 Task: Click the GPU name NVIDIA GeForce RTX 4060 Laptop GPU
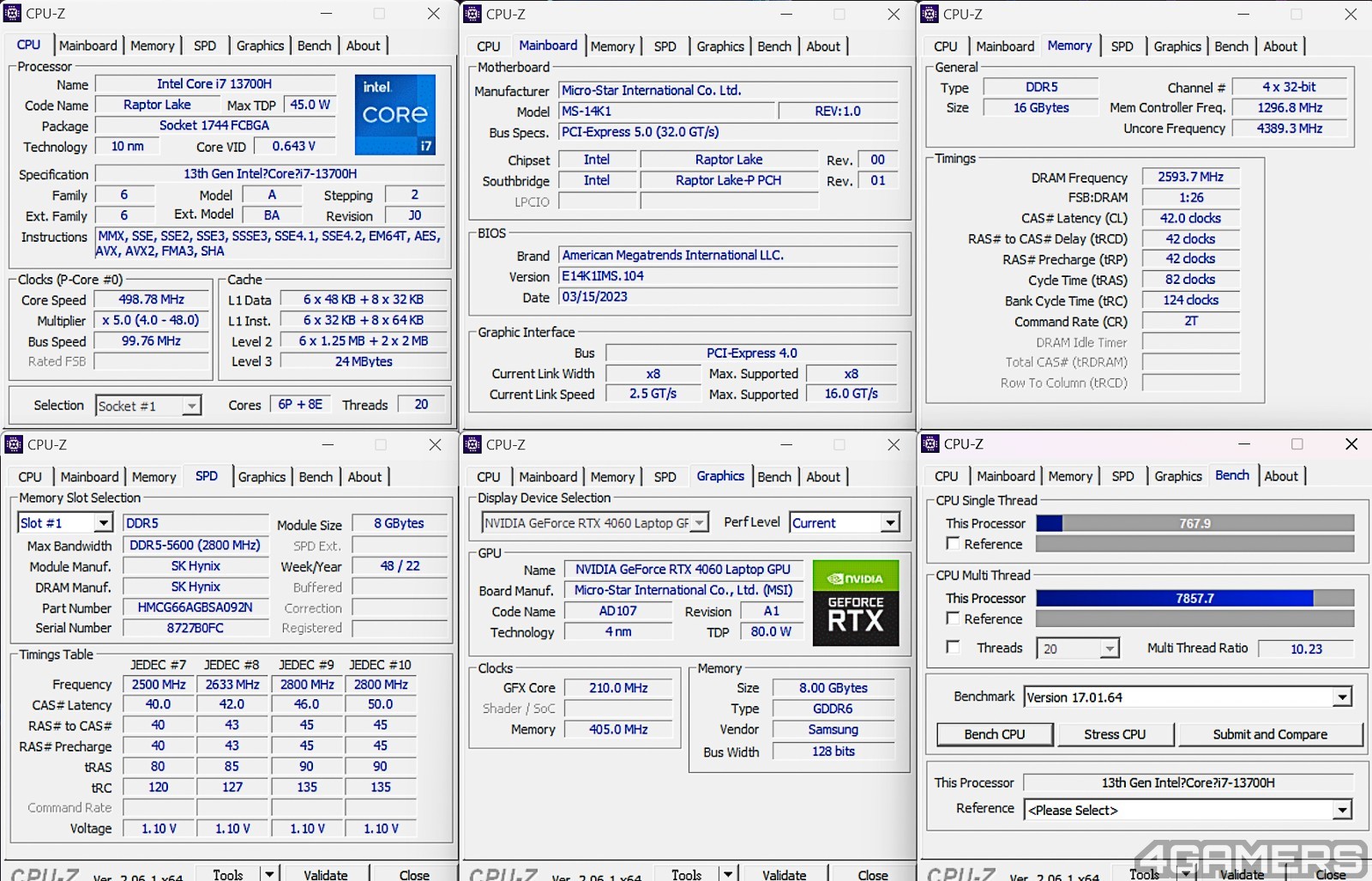tap(683, 570)
